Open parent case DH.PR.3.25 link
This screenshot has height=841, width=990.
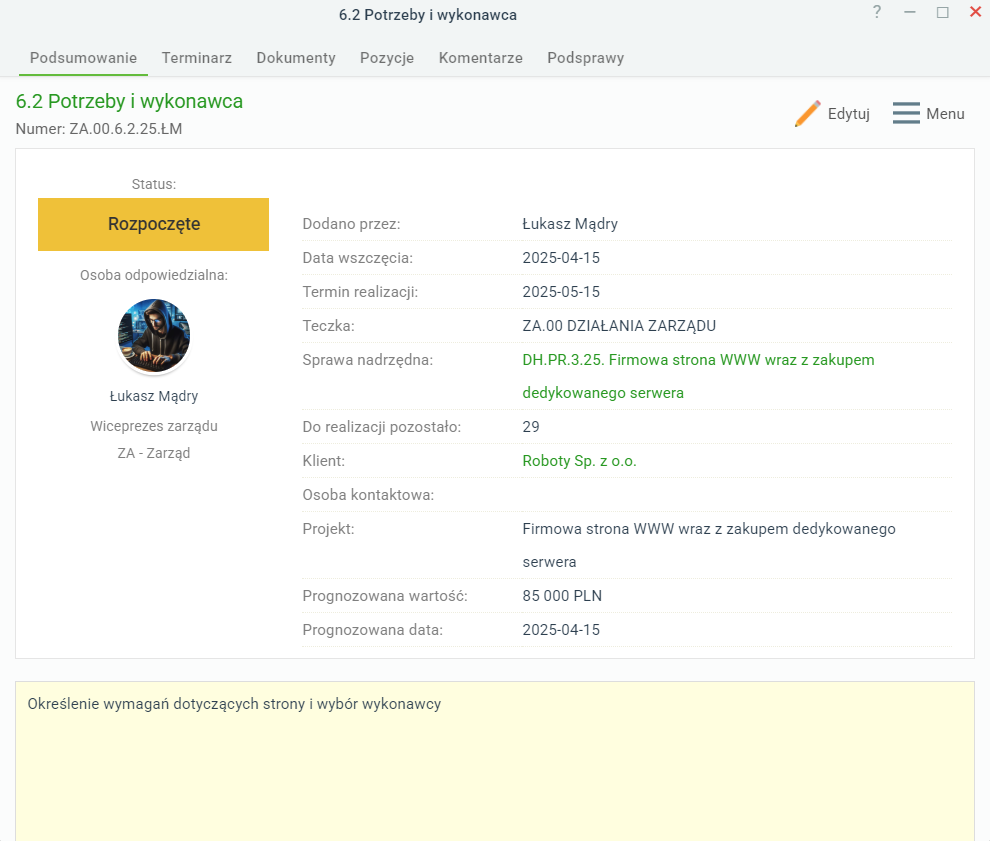698,376
